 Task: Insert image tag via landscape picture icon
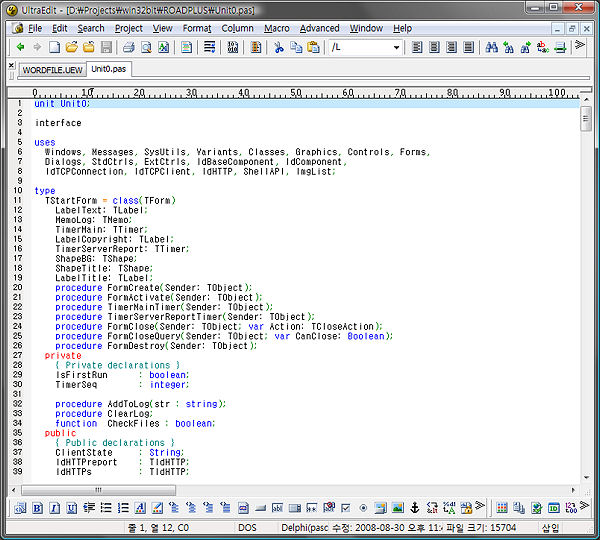click(398, 508)
